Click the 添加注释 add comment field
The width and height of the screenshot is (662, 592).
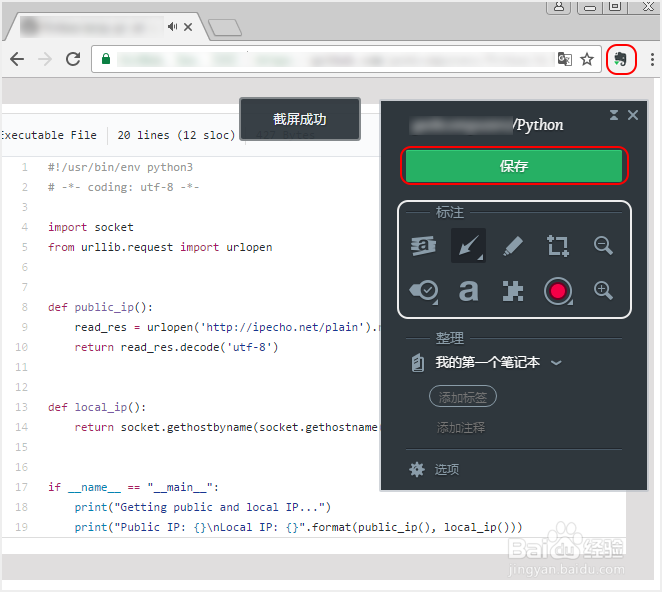pyautogui.click(x=461, y=428)
